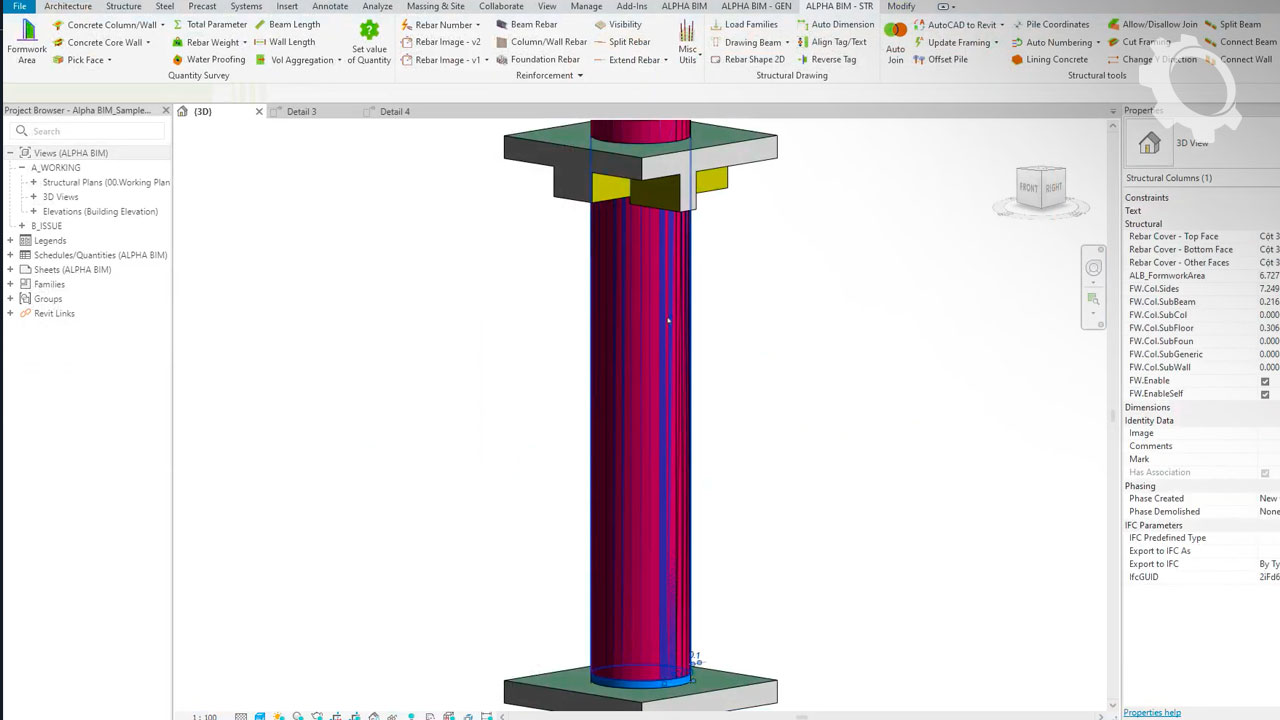
Task: Click the Project Browser search field
Action: click(95, 132)
